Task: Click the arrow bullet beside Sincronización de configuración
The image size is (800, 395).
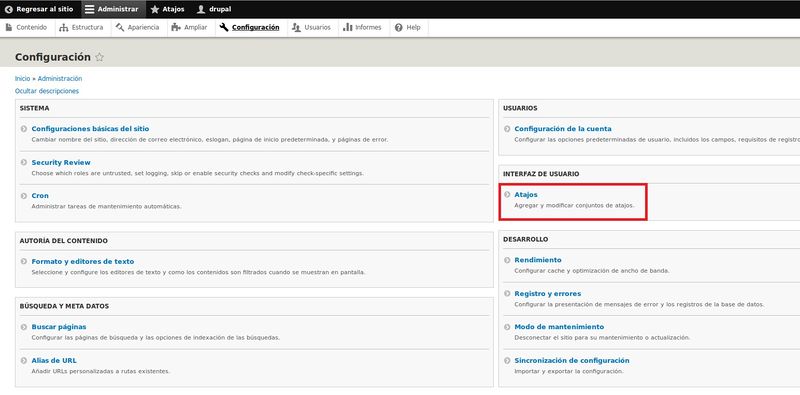Action: coord(507,360)
